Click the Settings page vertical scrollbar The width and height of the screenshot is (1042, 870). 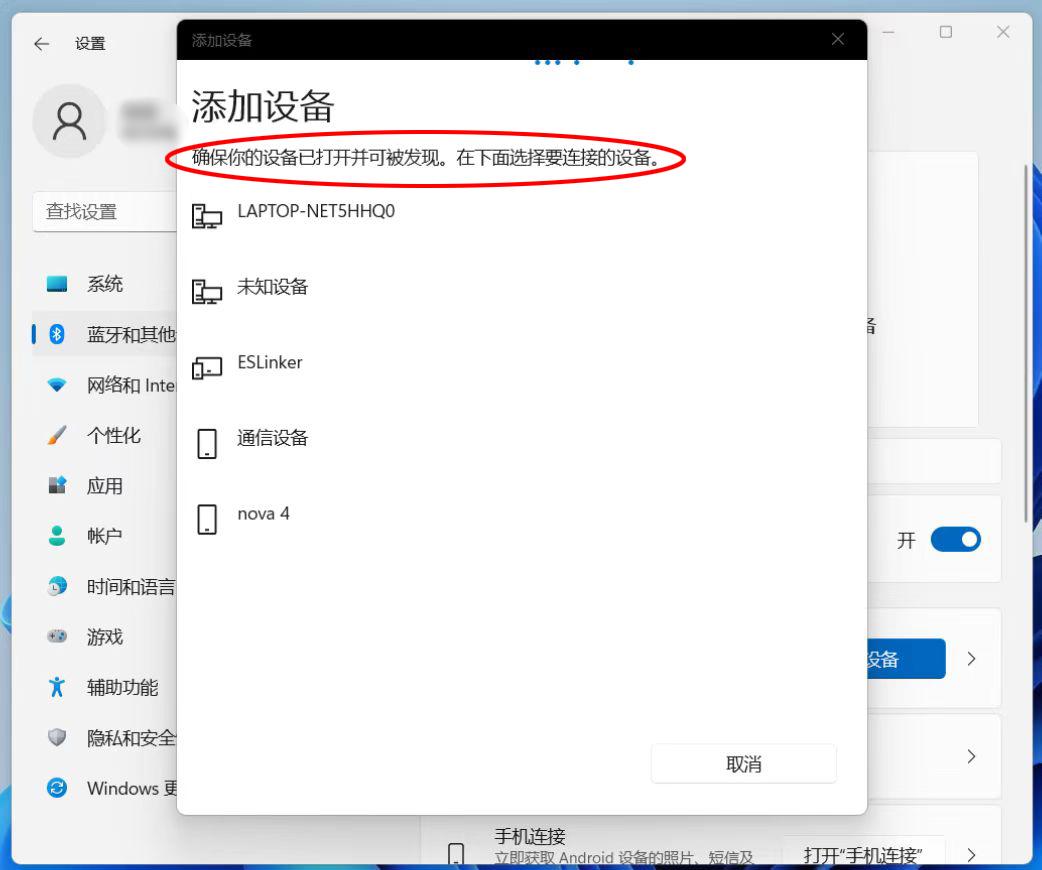[x=1027, y=344]
